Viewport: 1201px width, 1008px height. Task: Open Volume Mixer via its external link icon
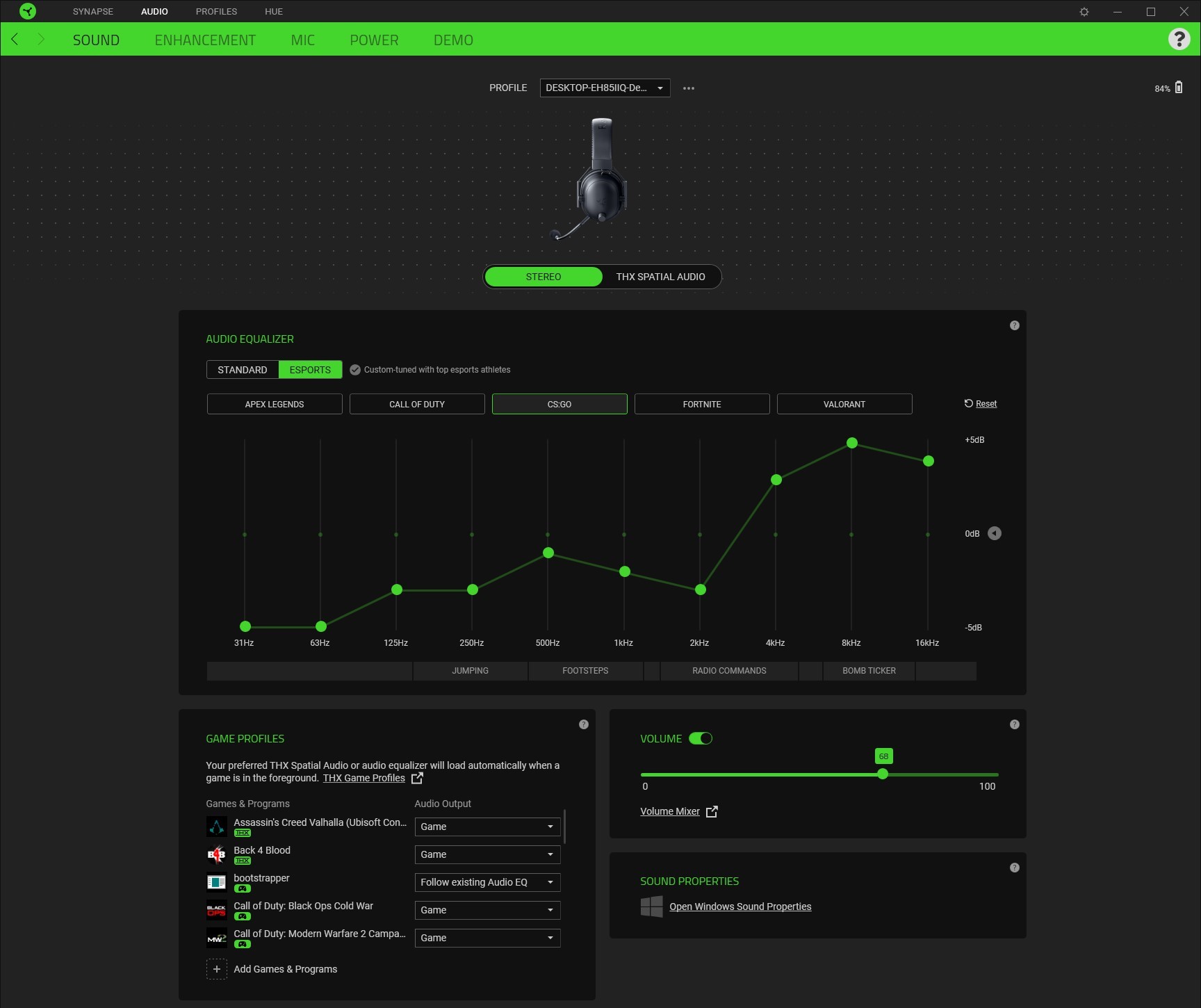[x=712, y=811]
